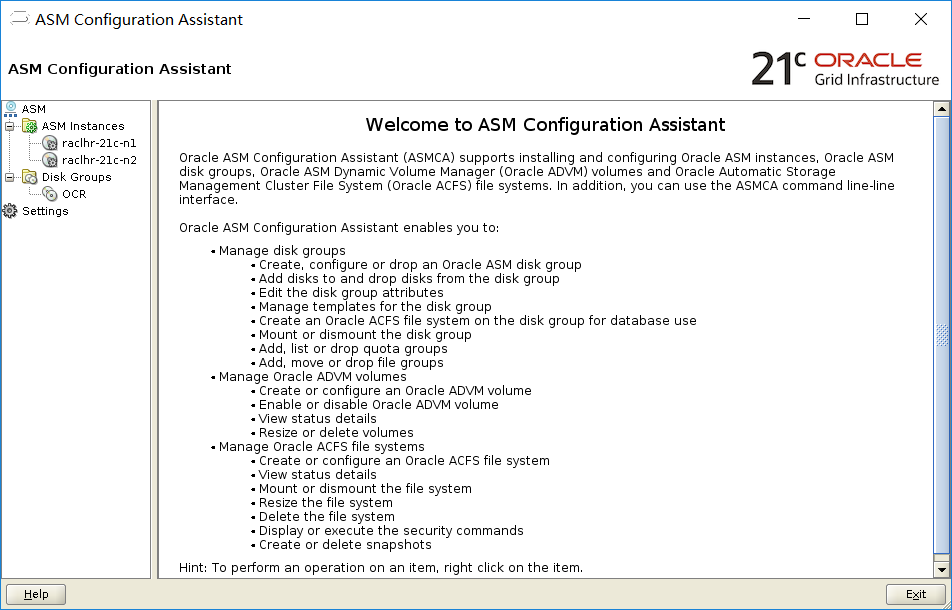Select raclhr-21c-n2 instance label

tap(99, 160)
